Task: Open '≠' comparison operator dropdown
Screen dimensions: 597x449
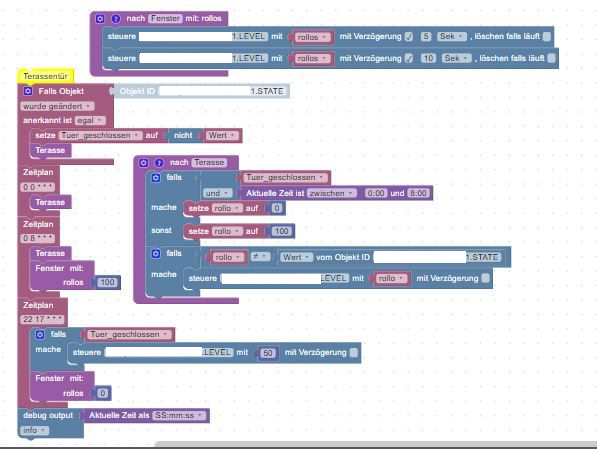Action: click(x=260, y=257)
